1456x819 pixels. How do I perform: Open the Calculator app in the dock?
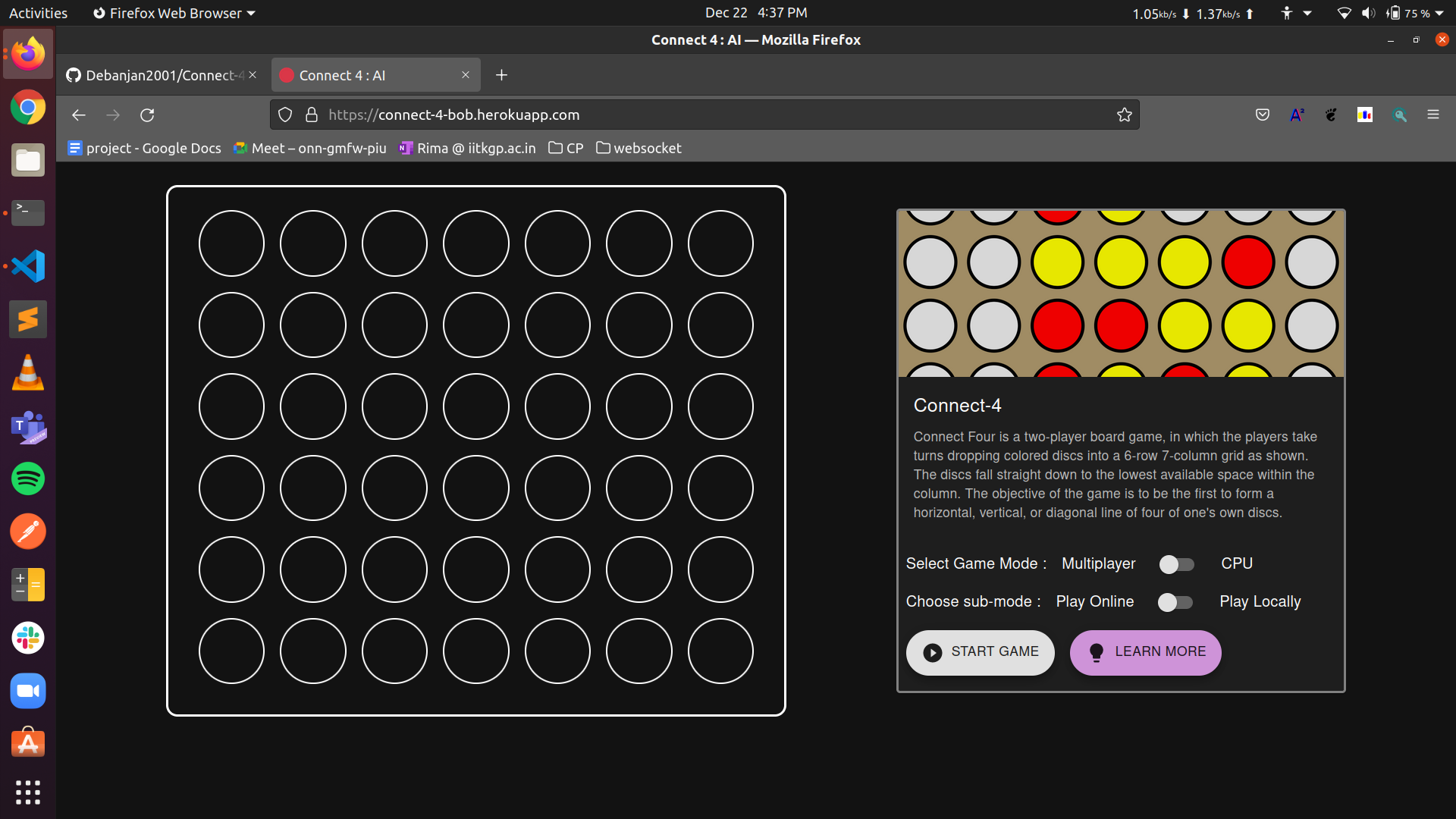[28, 585]
